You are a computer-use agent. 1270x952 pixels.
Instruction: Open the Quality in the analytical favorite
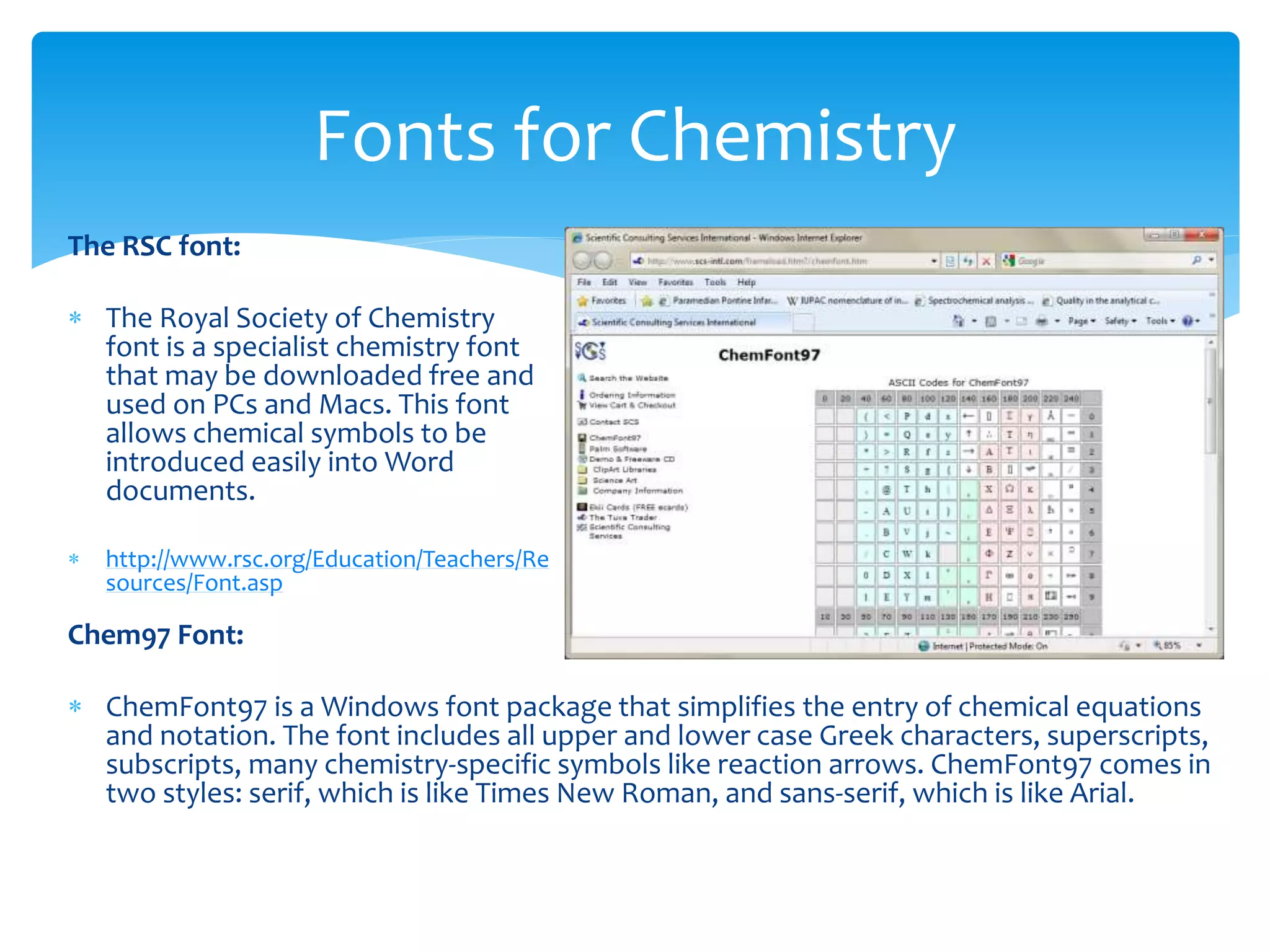click(x=1101, y=301)
